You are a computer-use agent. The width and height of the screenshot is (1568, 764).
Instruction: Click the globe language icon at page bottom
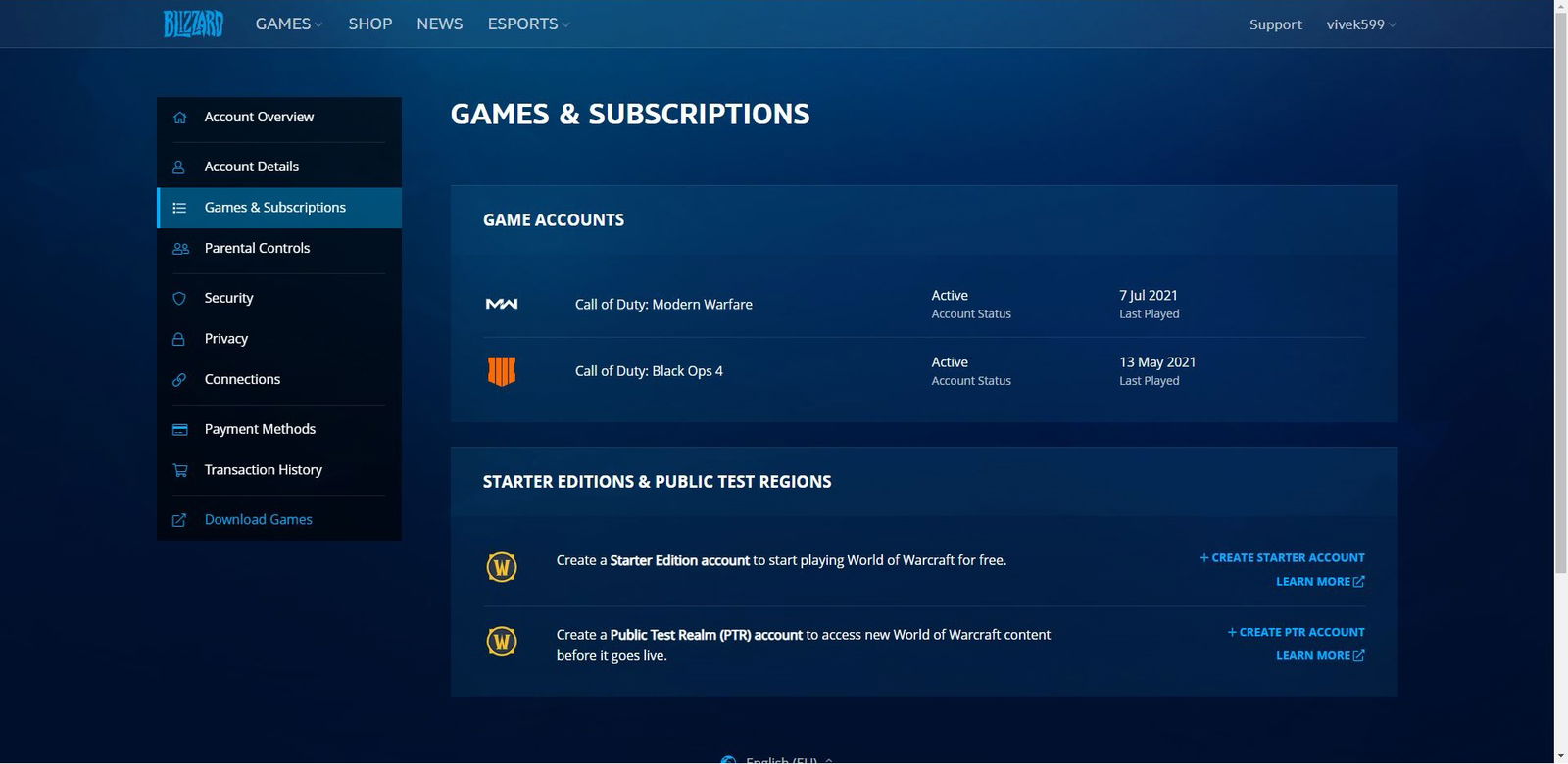coord(728,760)
